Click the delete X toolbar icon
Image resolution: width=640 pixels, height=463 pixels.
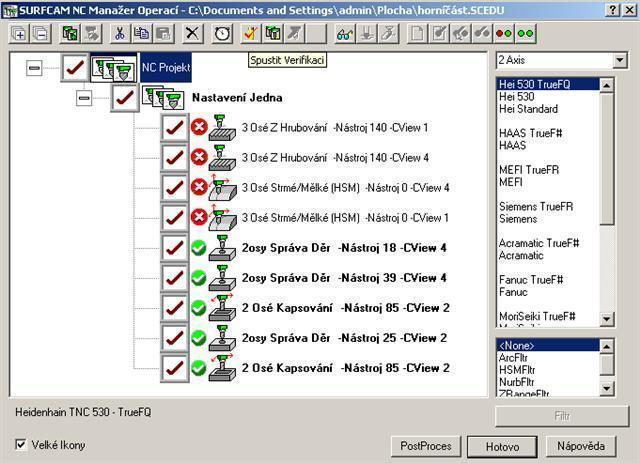coord(192,33)
